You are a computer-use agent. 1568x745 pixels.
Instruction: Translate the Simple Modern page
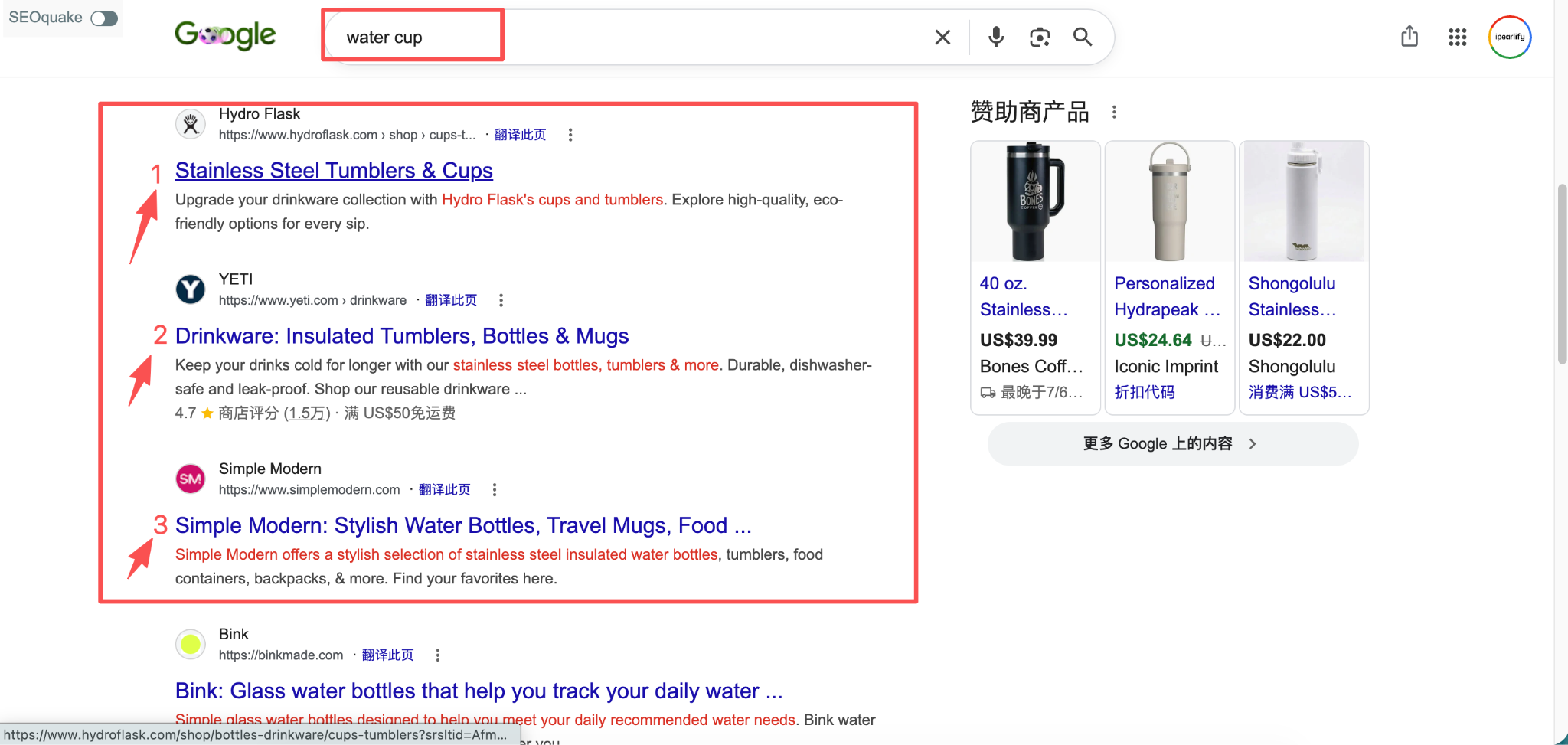(x=444, y=489)
